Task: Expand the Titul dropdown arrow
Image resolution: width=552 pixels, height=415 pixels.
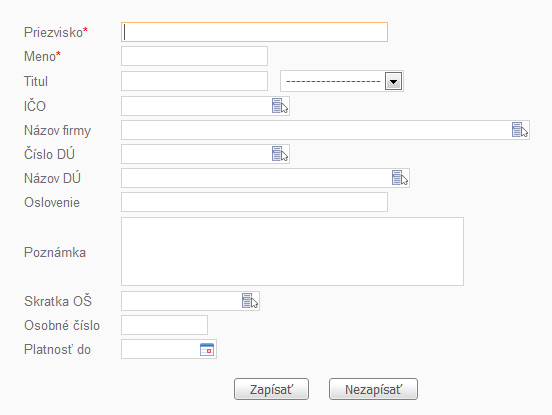Action: 394,81
